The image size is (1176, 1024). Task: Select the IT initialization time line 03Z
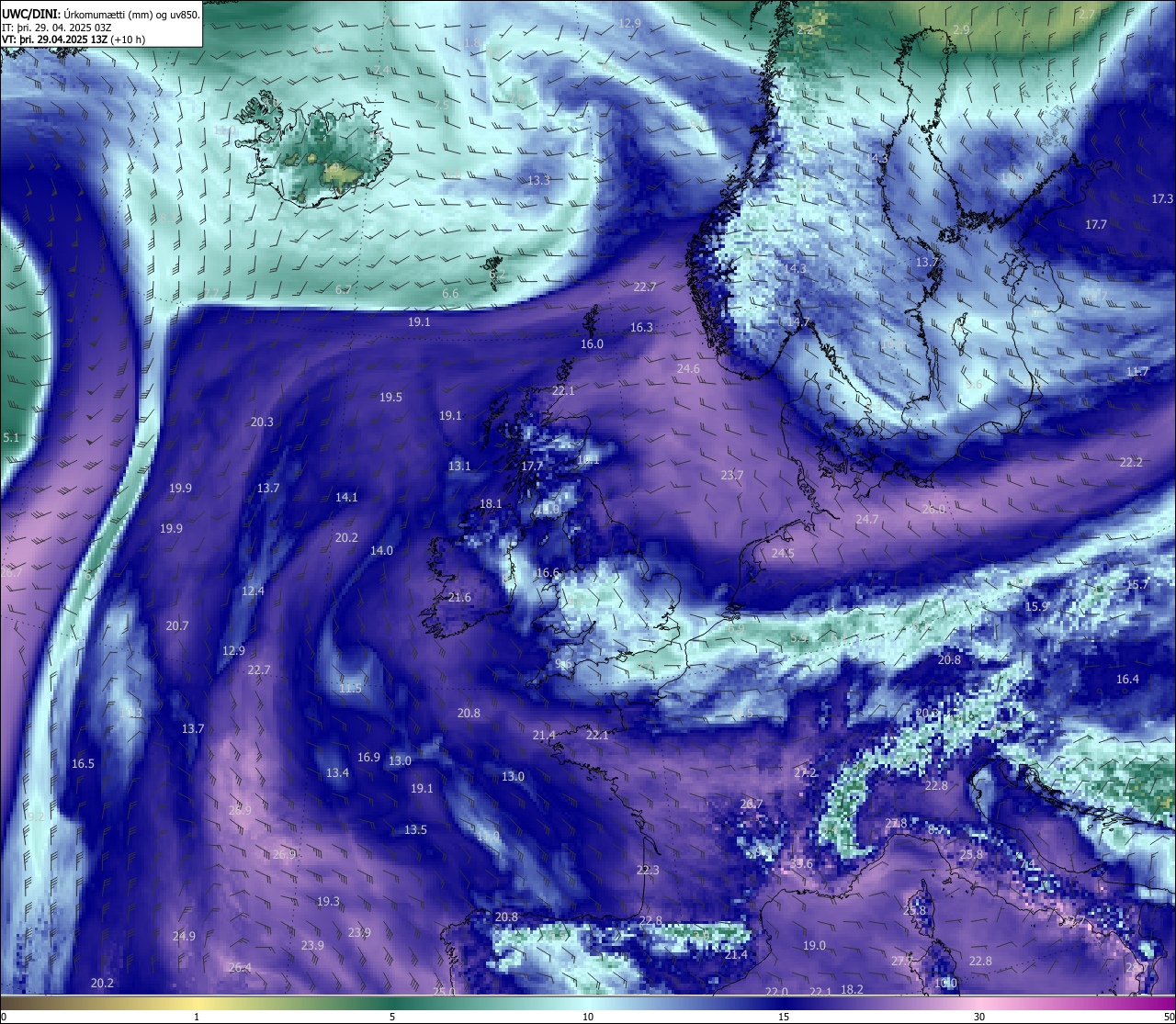tap(56, 28)
